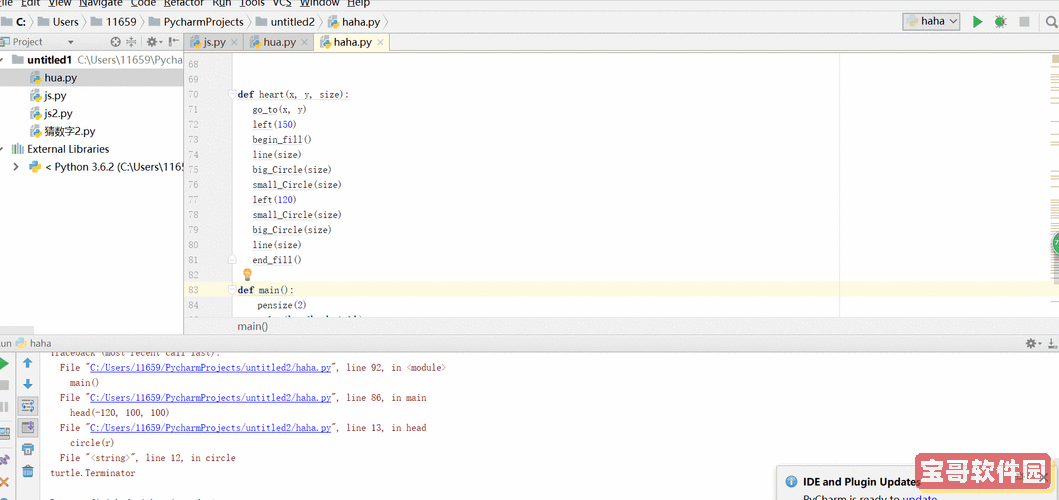The height and width of the screenshot is (500, 1059).
Task: Switch to the js.py tab
Action: 215,43
